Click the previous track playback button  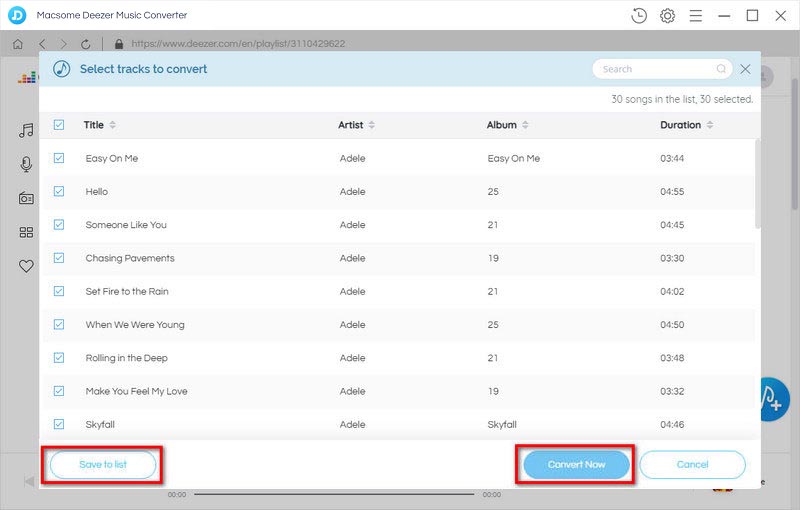(29, 481)
